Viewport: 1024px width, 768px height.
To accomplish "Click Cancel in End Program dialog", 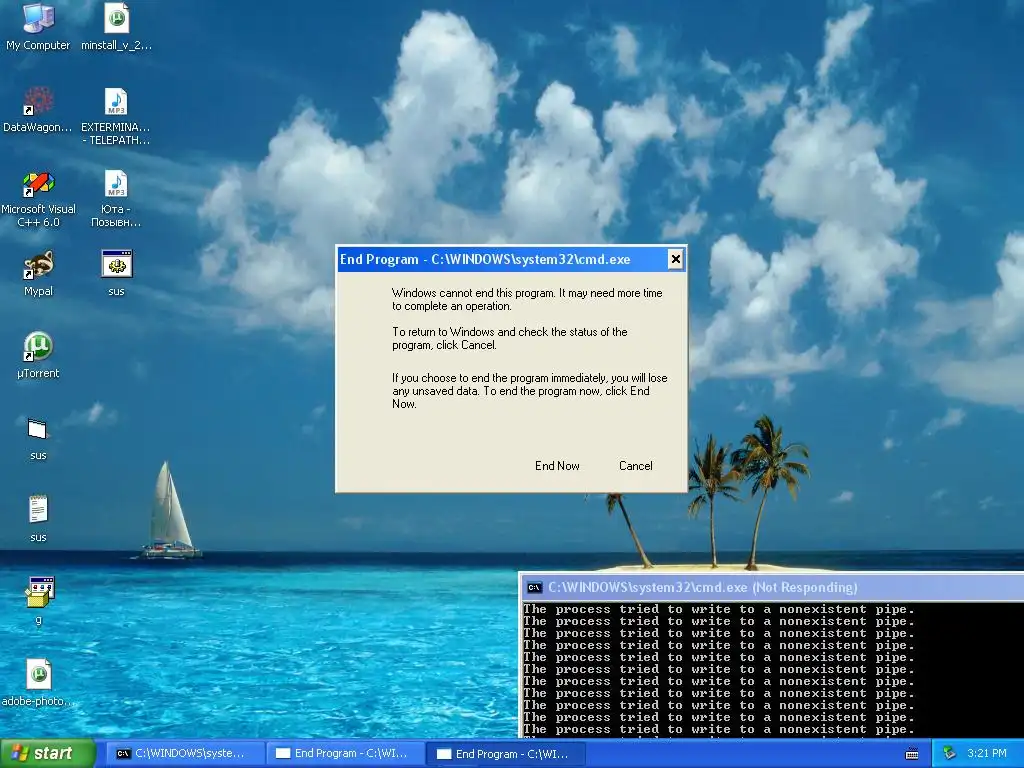I will point(635,466).
